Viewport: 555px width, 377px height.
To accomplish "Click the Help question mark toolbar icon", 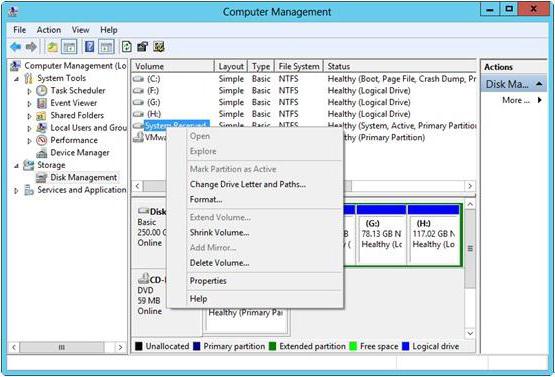I will (90, 47).
